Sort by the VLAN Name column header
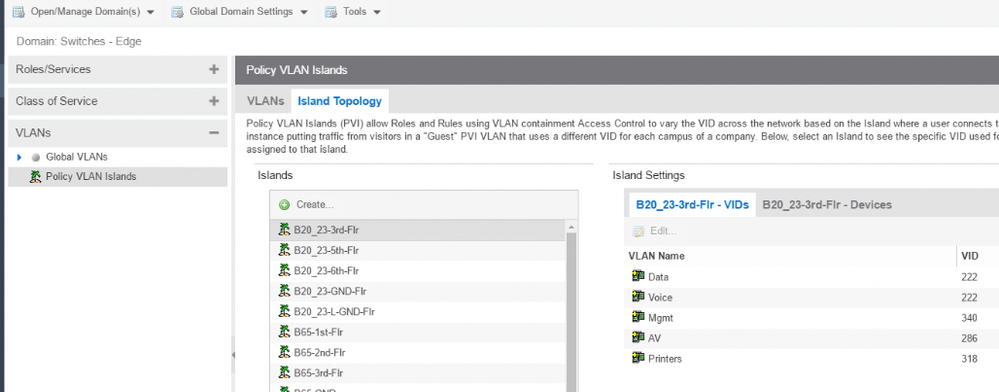The image size is (999, 392). pos(791,256)
